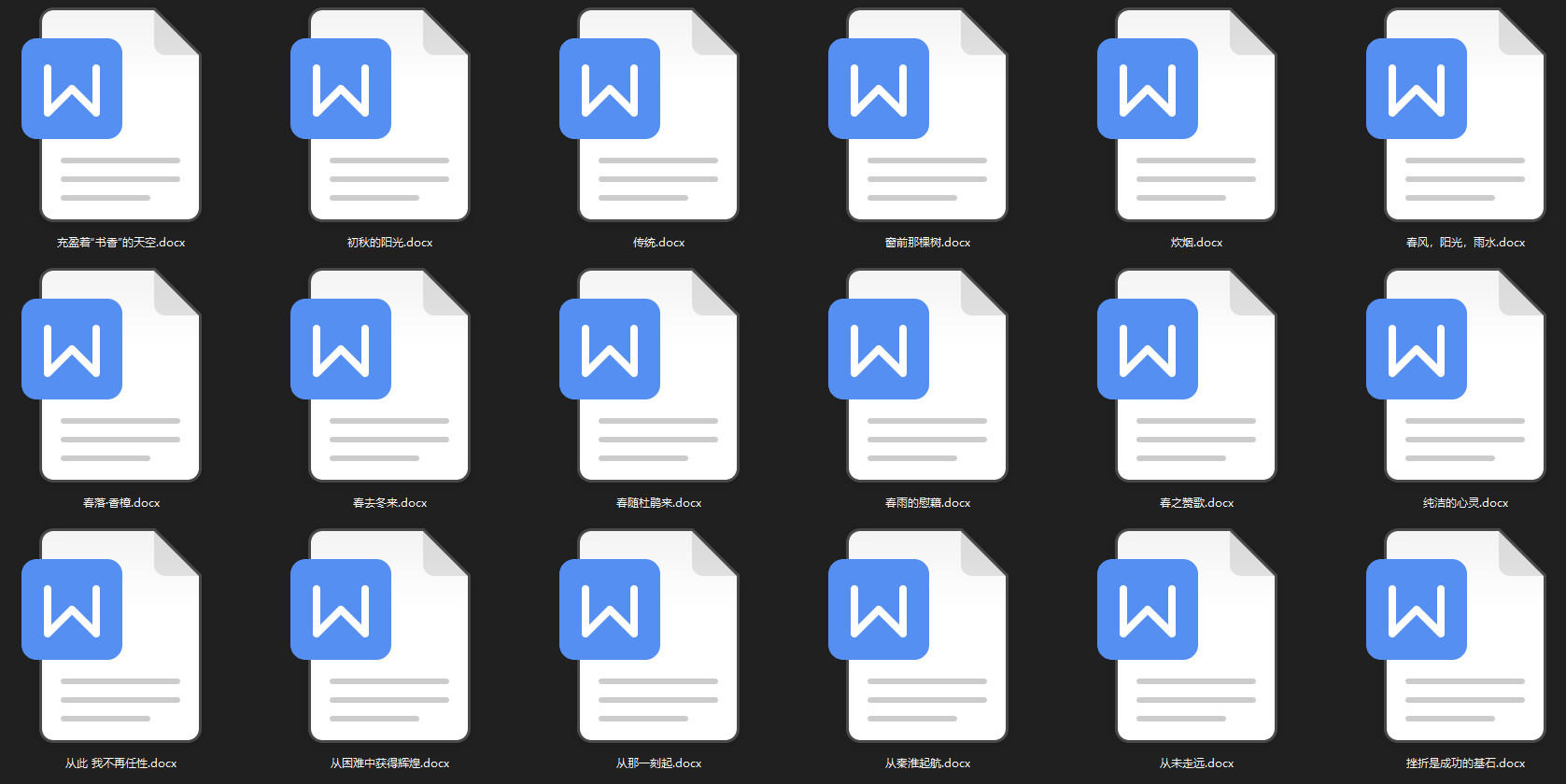Click the file name label 春去冬来.docx

coord(390,503)
